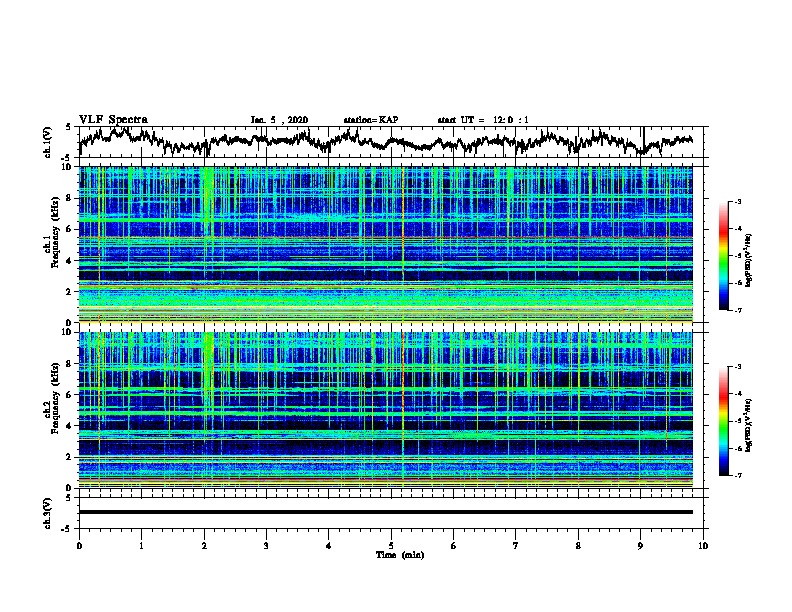Click the "6" kHz tick of ch.1 spectrogram
Screen dimensions: 792x612
pos(70,230)
